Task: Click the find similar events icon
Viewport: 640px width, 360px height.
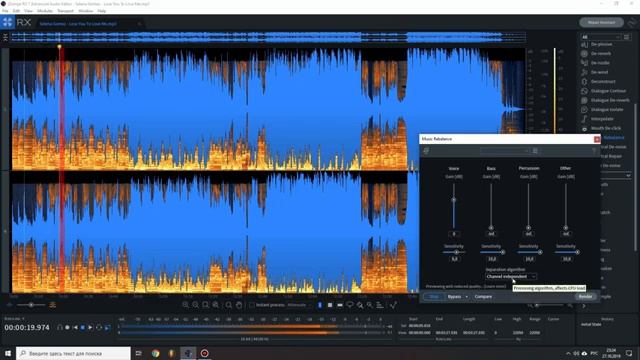Action: (380, 305)
